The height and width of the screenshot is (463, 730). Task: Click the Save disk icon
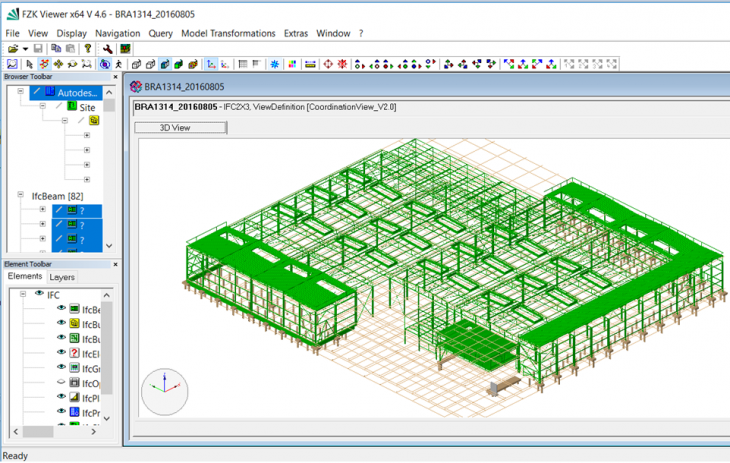[38, 49]
